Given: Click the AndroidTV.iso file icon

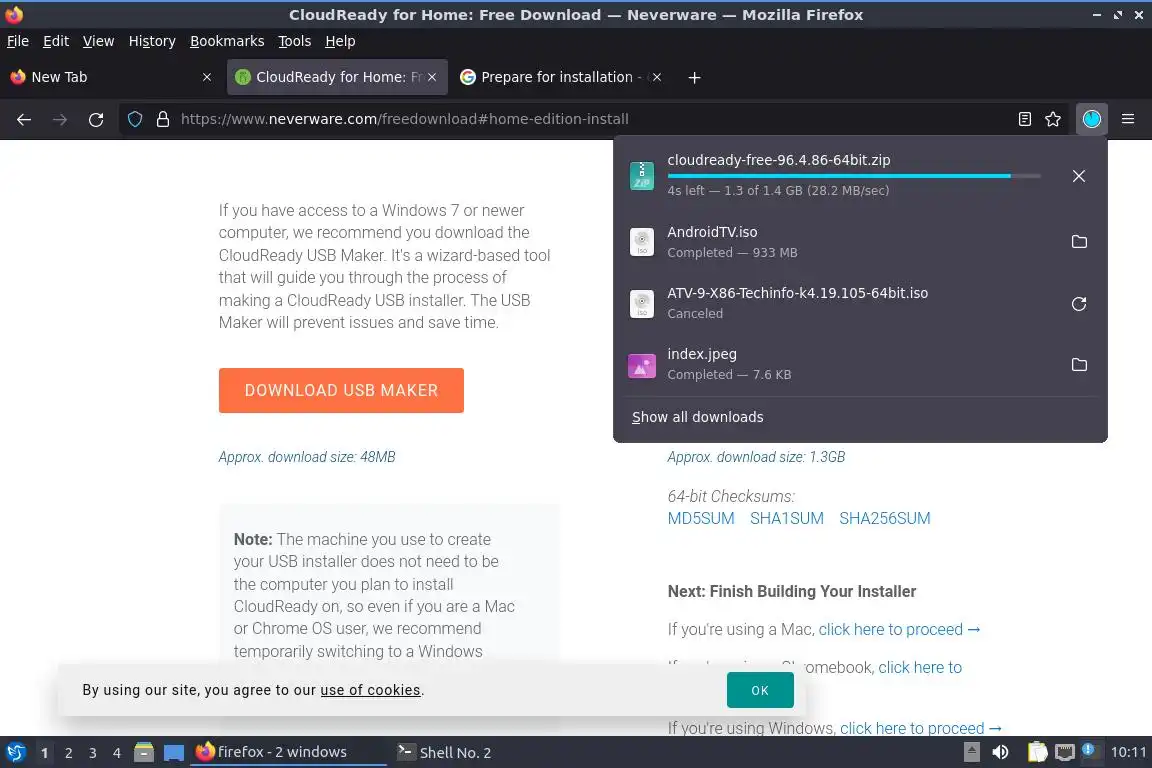Looking at the screenshot, I should [641, 242].
